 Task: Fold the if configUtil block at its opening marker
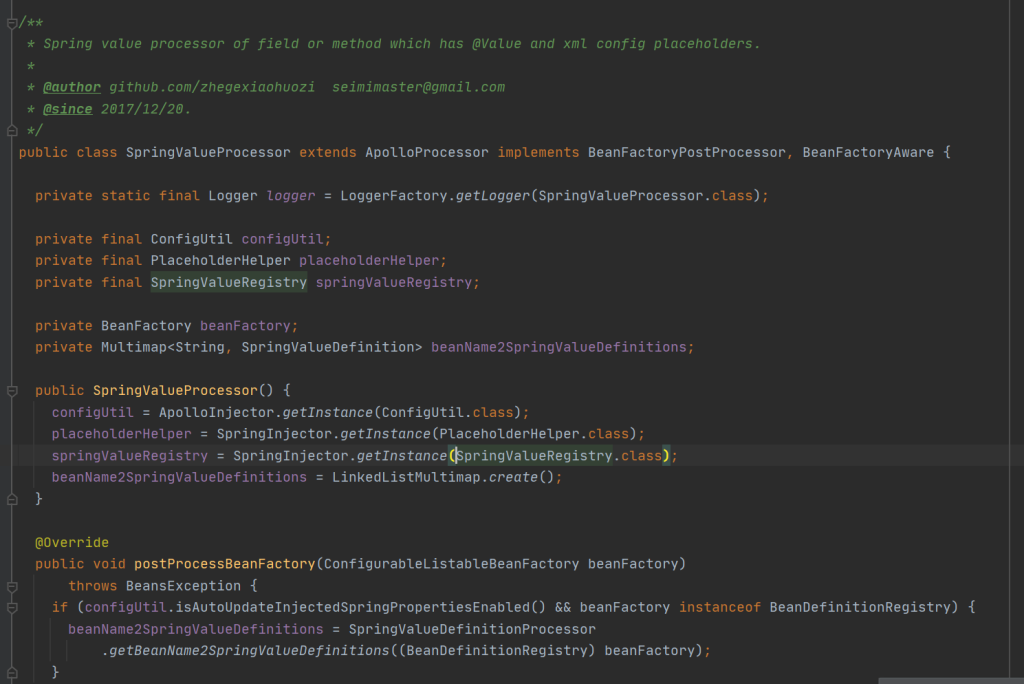tap(12, 608)
